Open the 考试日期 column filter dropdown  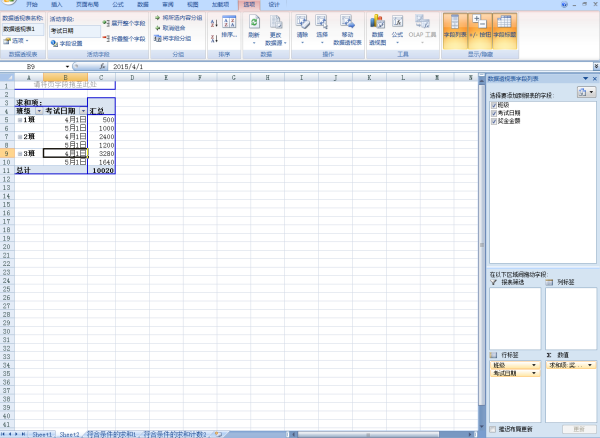[82, 111]
